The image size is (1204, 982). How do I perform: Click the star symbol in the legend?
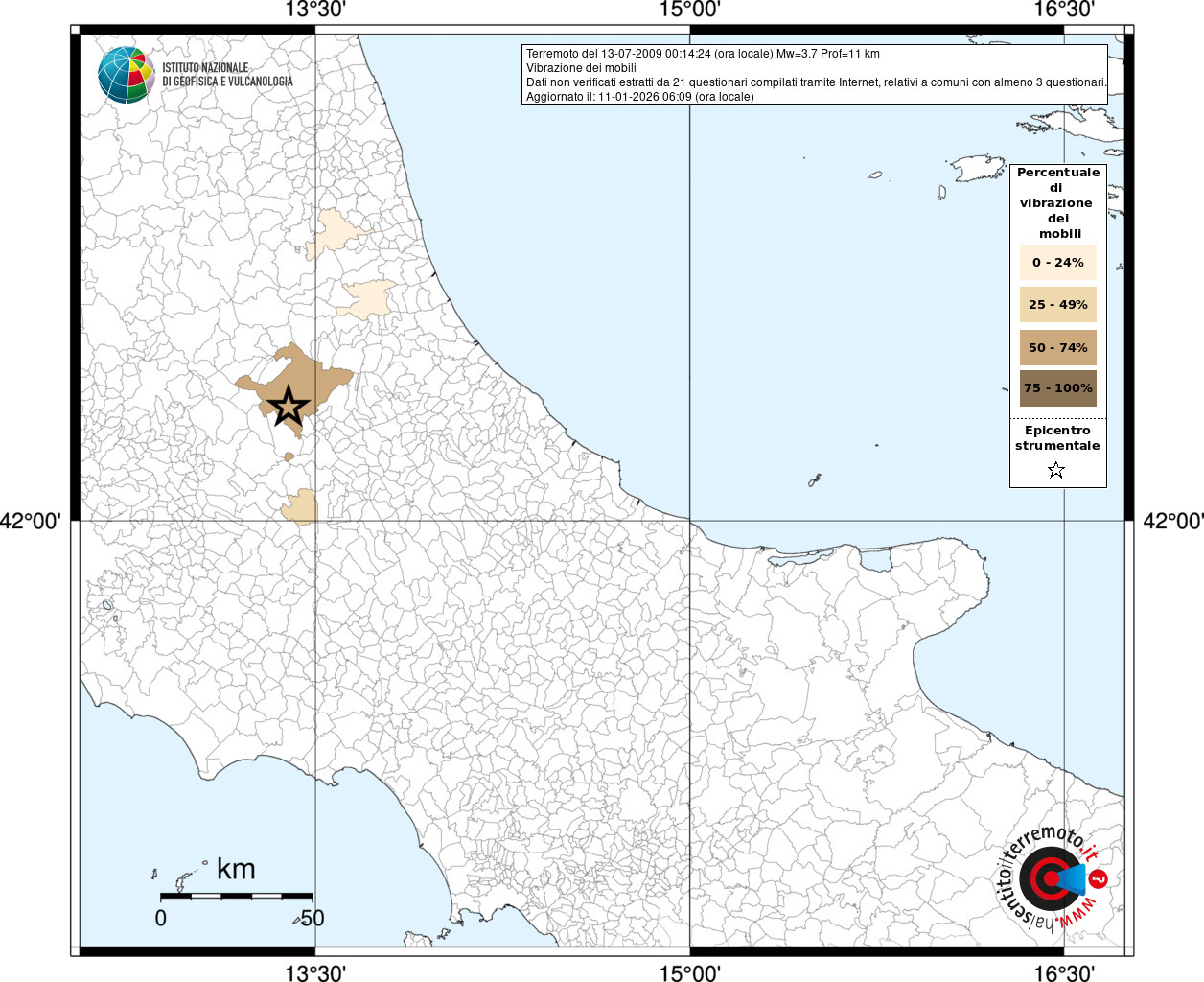1056,470
